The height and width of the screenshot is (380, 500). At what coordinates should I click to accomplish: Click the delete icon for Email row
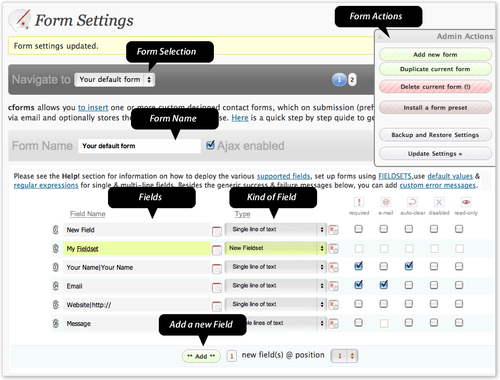point(334,286)
